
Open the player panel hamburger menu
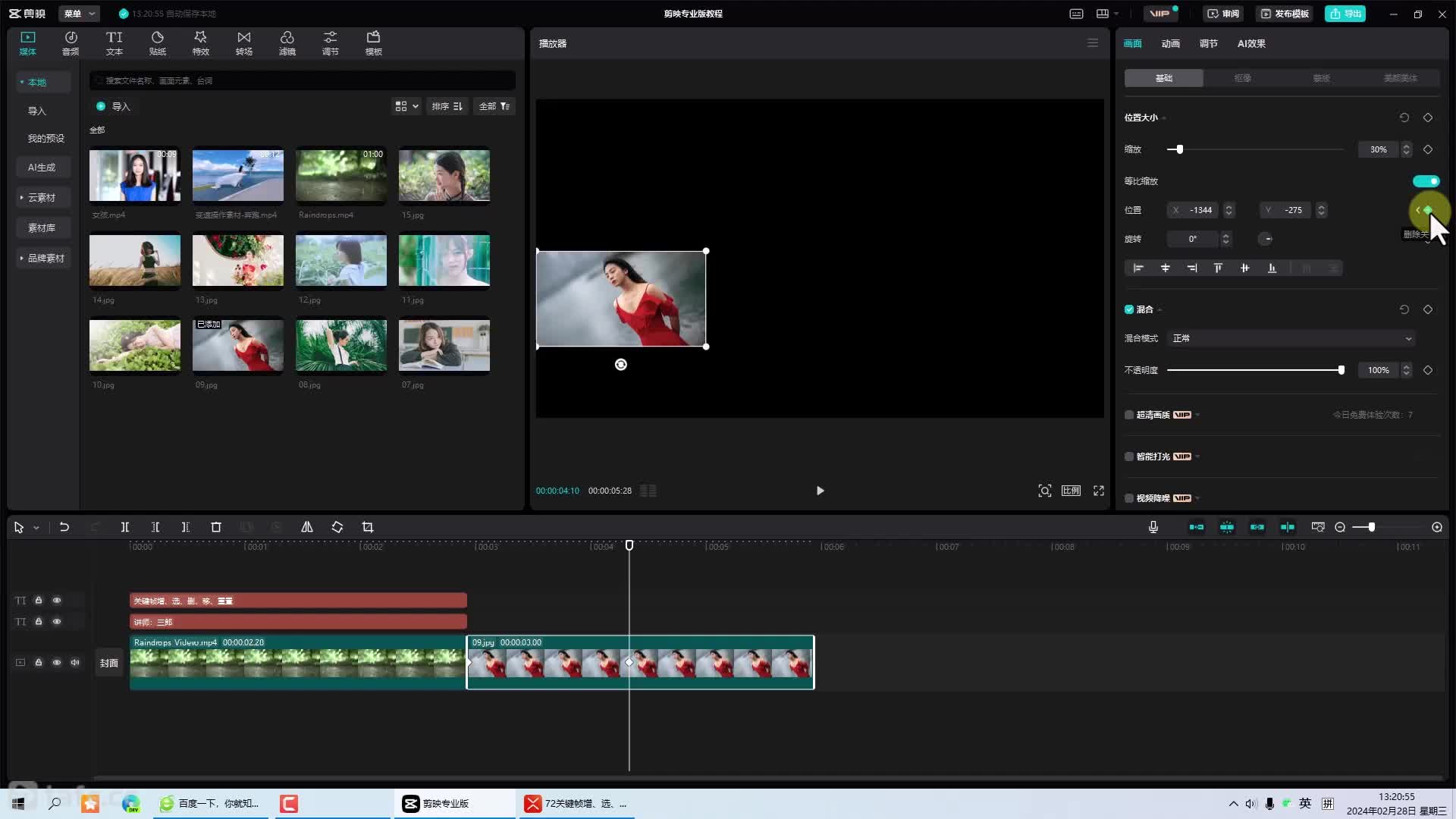point(1093,43)
